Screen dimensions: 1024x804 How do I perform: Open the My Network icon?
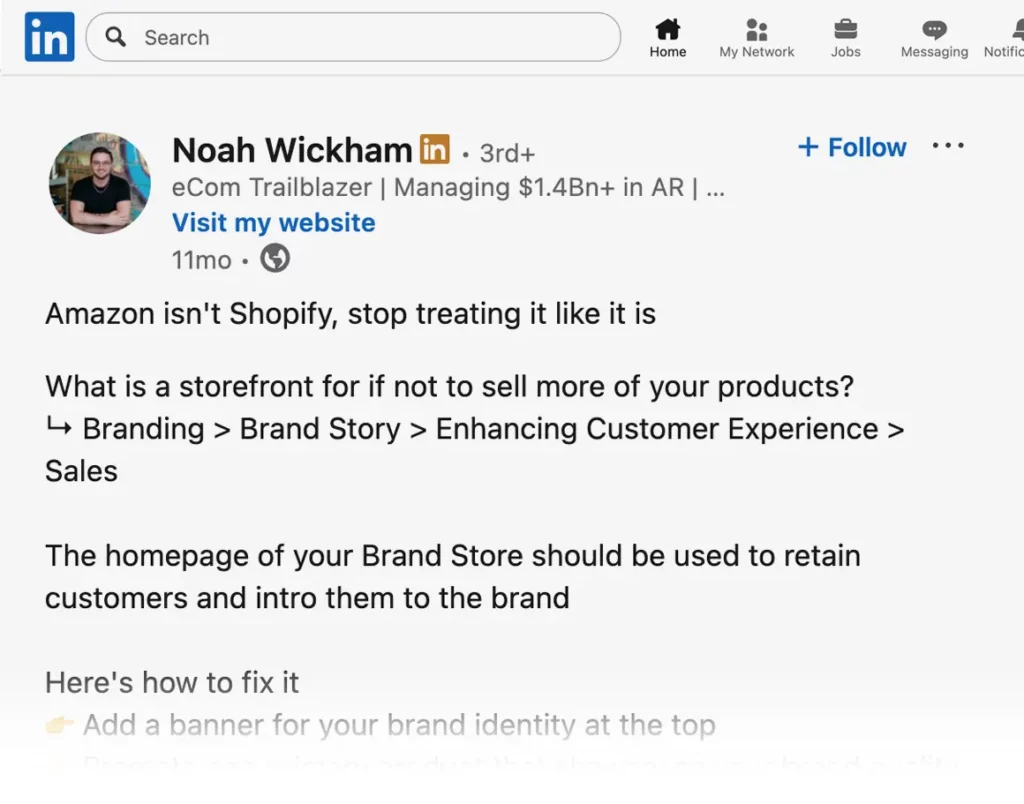click(x=757, y=29)
